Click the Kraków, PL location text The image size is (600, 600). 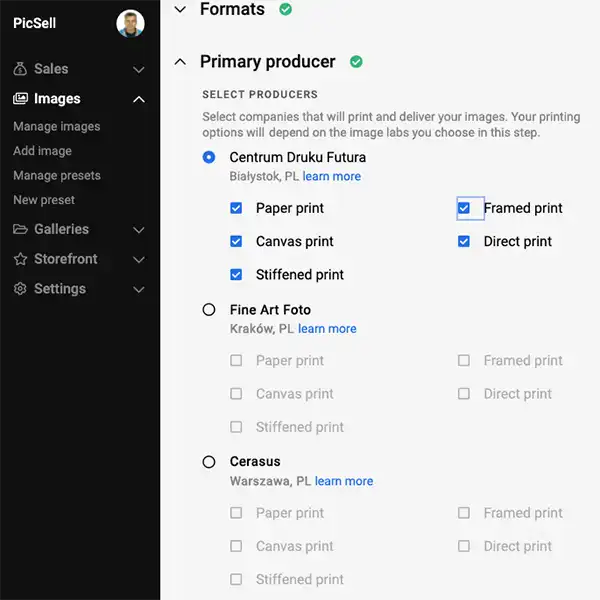262,329
